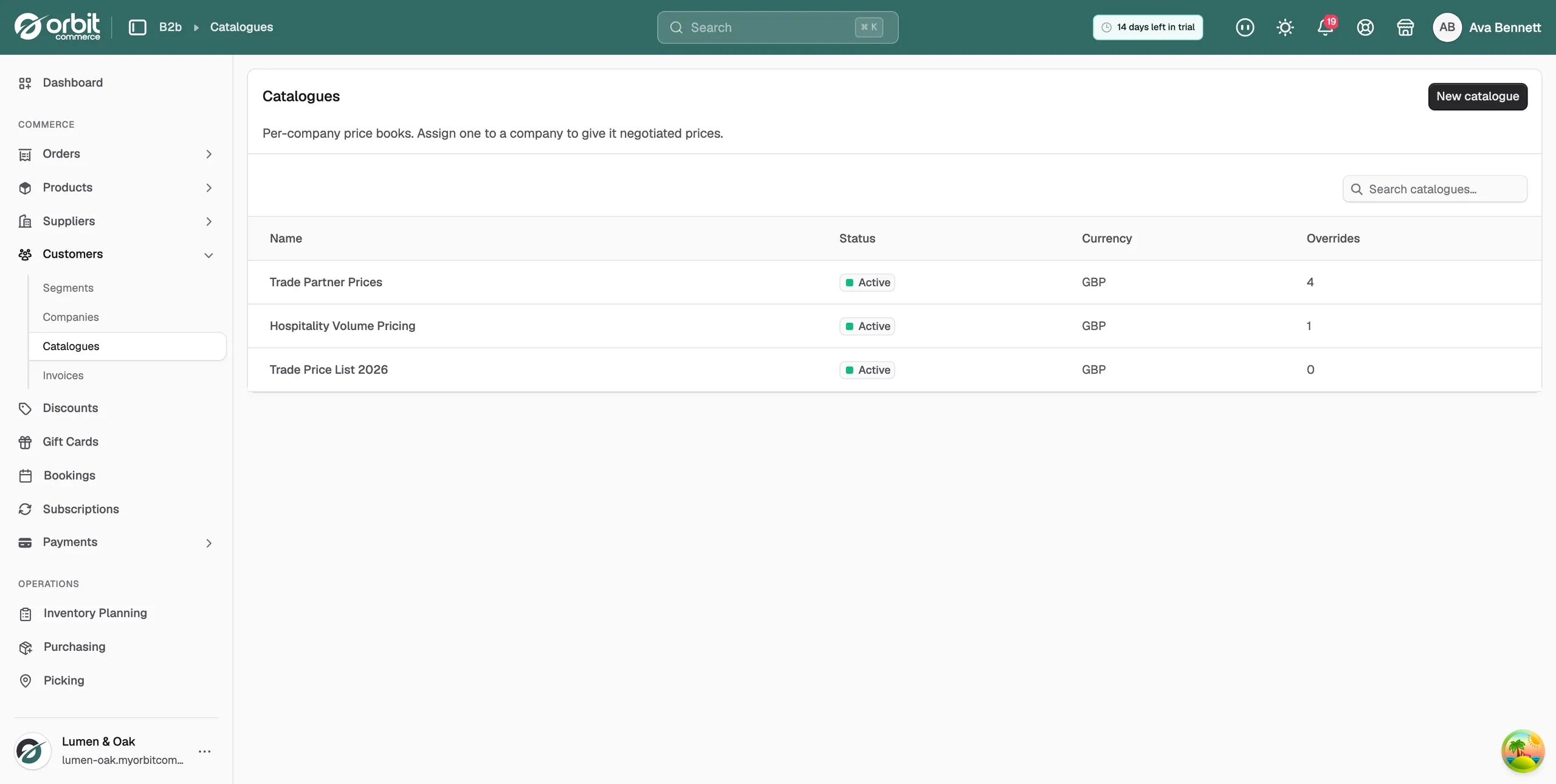Open the store options ellipsis menu
Image resolution: width=1556 pixels, height=784 pixels.
(x=205, y=751)
